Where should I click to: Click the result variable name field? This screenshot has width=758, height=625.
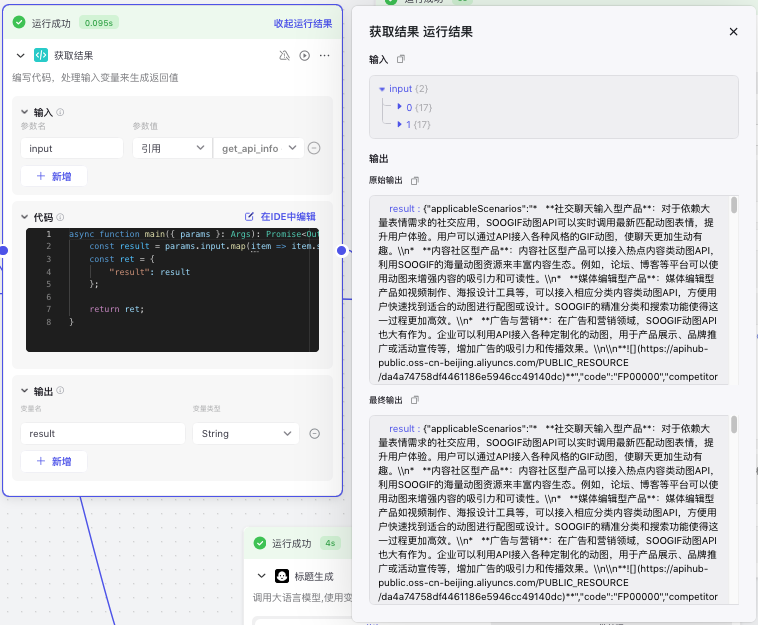pyautogui.click(x=103, y=433)
